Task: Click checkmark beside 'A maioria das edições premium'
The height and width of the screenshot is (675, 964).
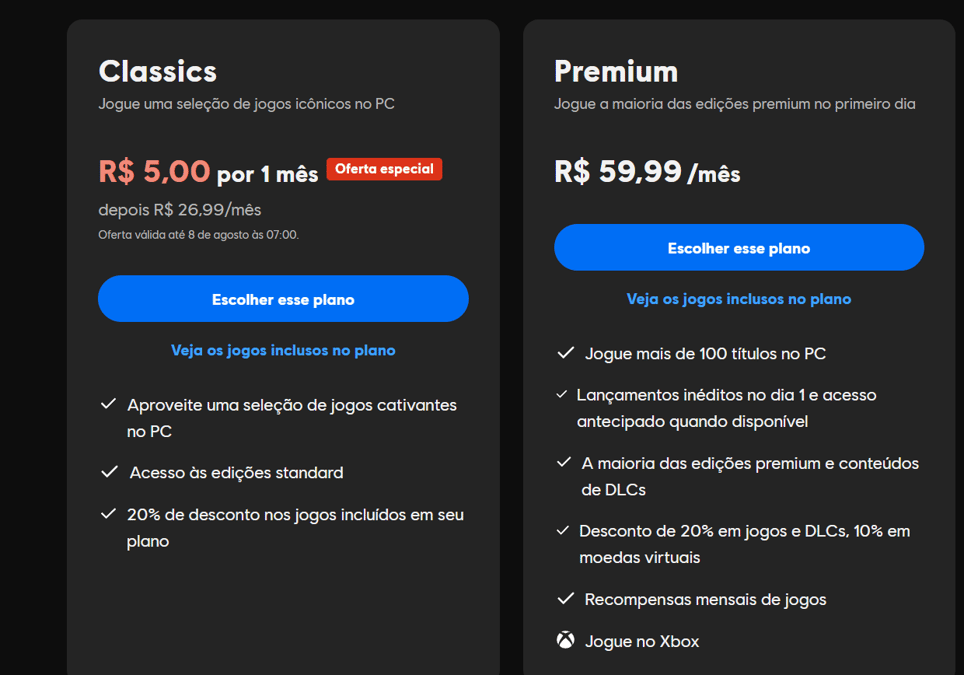Action: (564, 462)
